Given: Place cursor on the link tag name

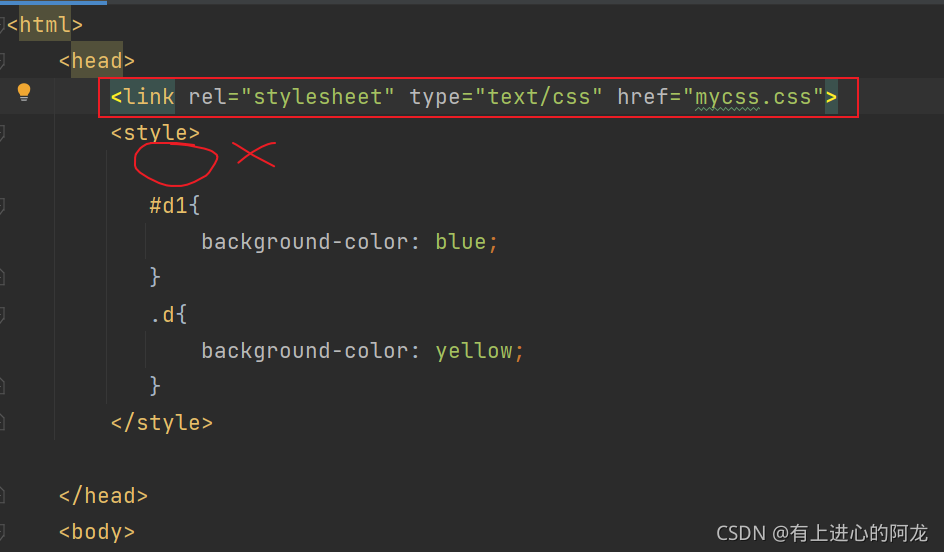Looking at the screenshot, I should pyautogui.click(x=149, y=97).
